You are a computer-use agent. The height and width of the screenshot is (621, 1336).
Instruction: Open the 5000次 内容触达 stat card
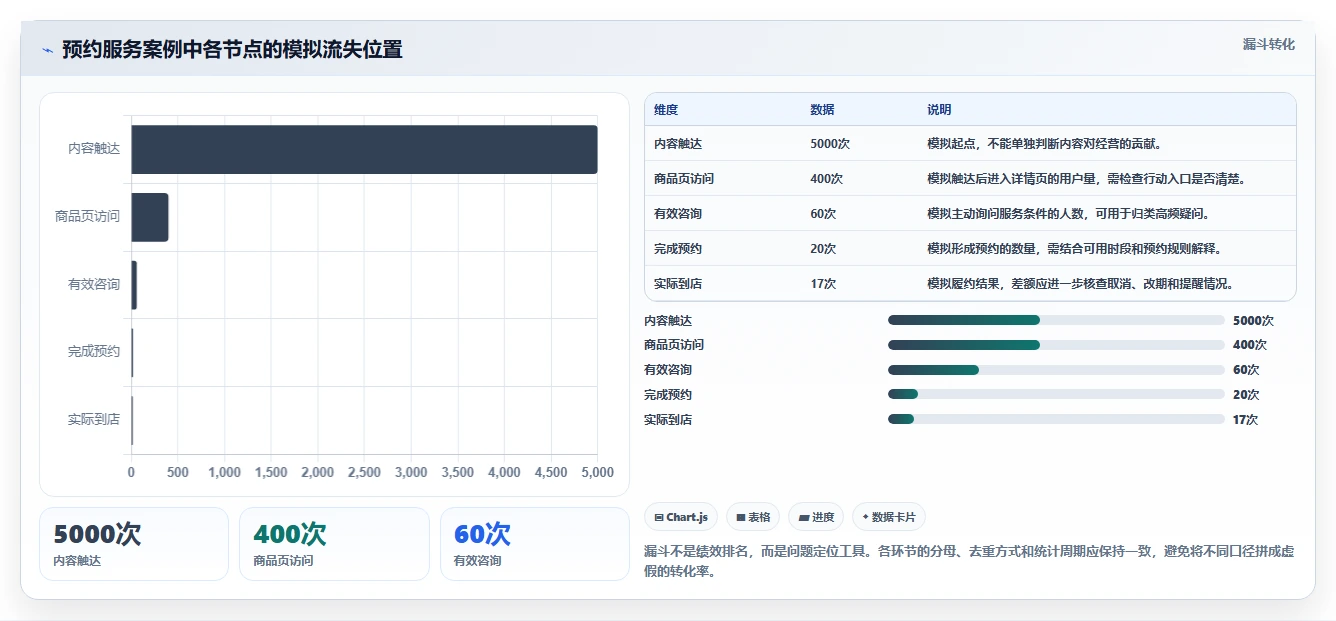[134, 544]
